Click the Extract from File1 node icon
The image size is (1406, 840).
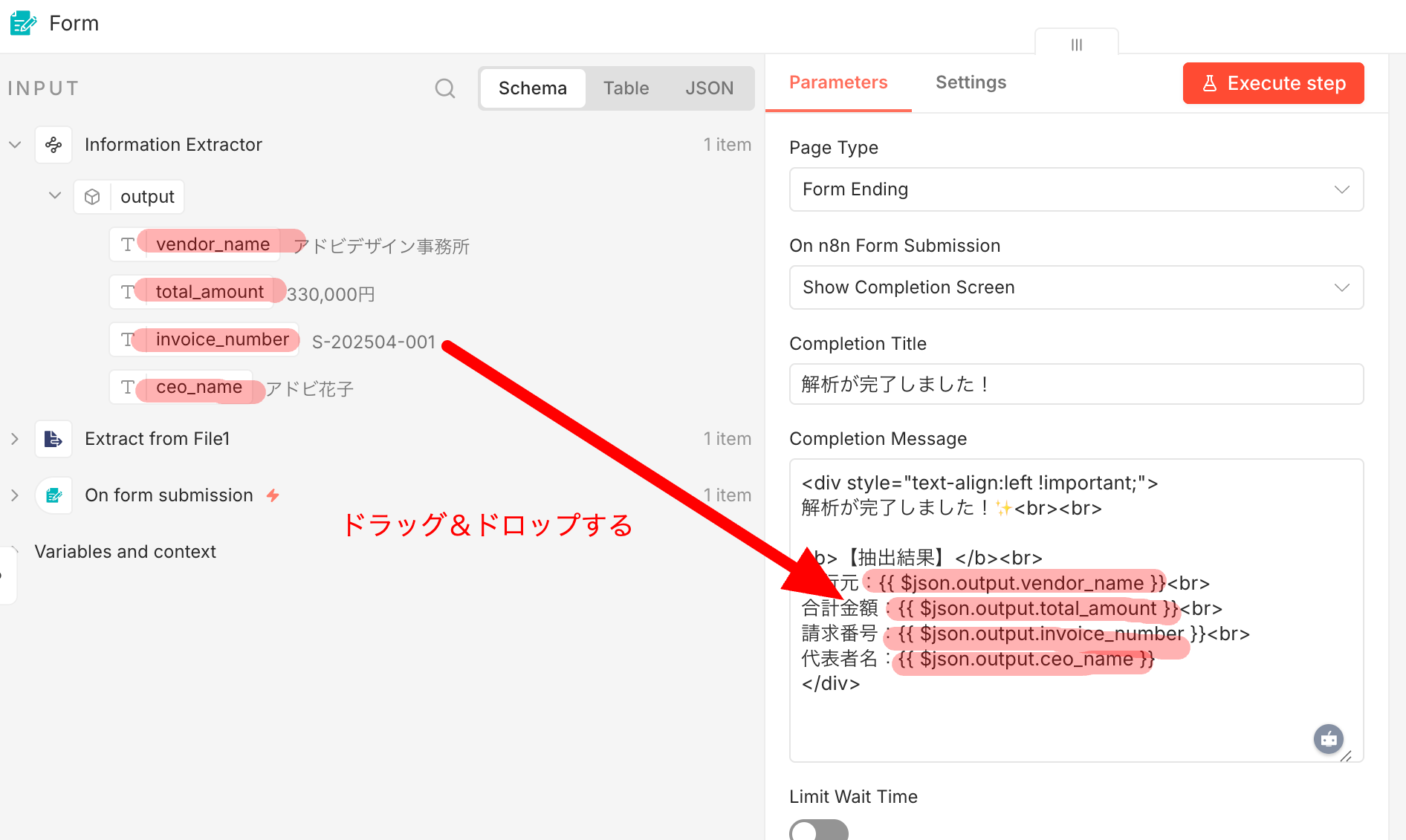click(53, 438)
